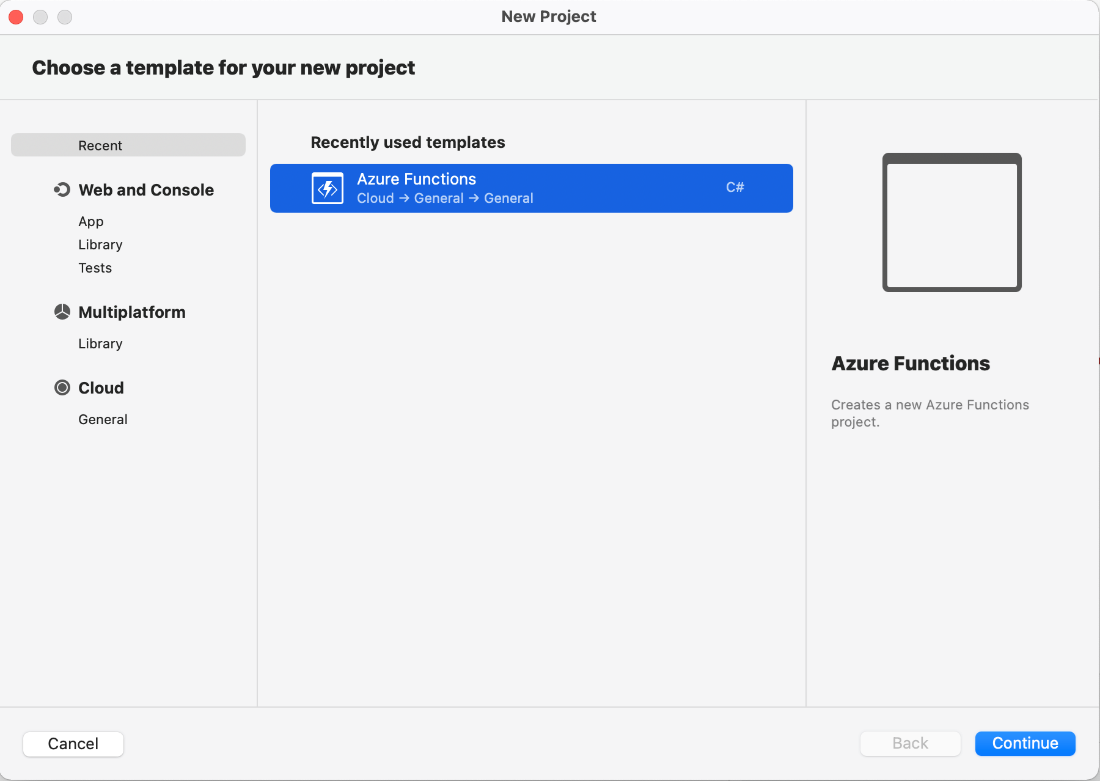Select Tests under Web and Console
This screenshot has height=781, width=1100.
(x=95, y=267)
